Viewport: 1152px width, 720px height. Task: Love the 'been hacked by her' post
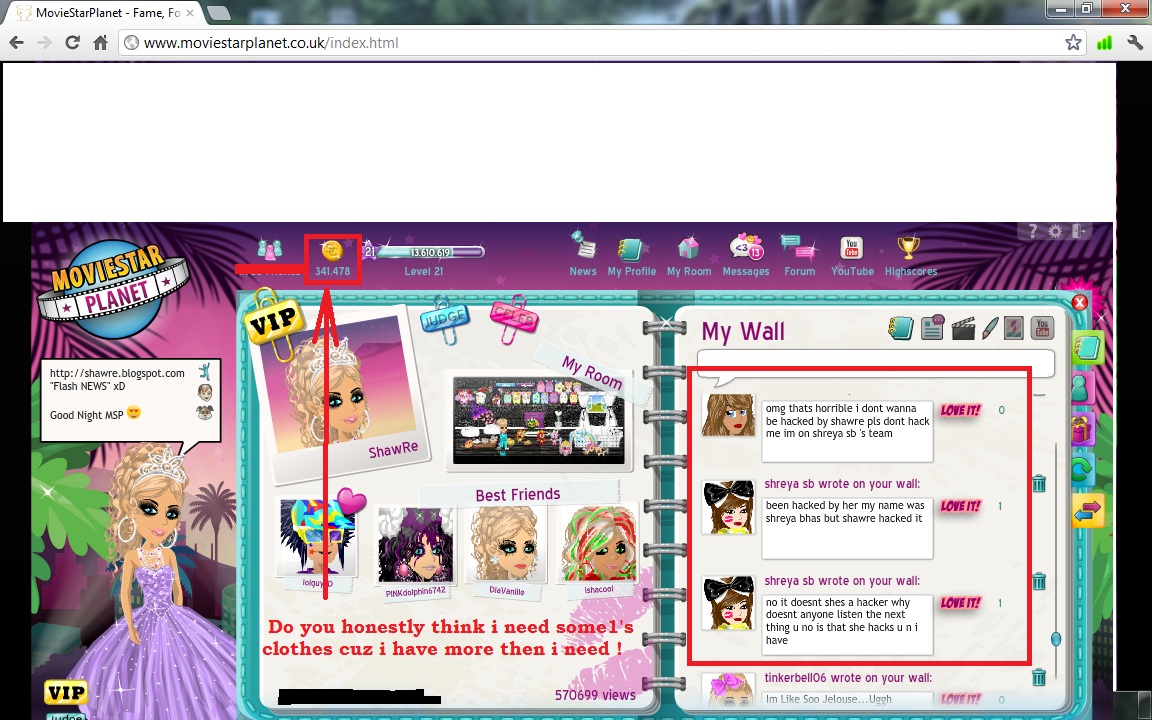point(960,506)
